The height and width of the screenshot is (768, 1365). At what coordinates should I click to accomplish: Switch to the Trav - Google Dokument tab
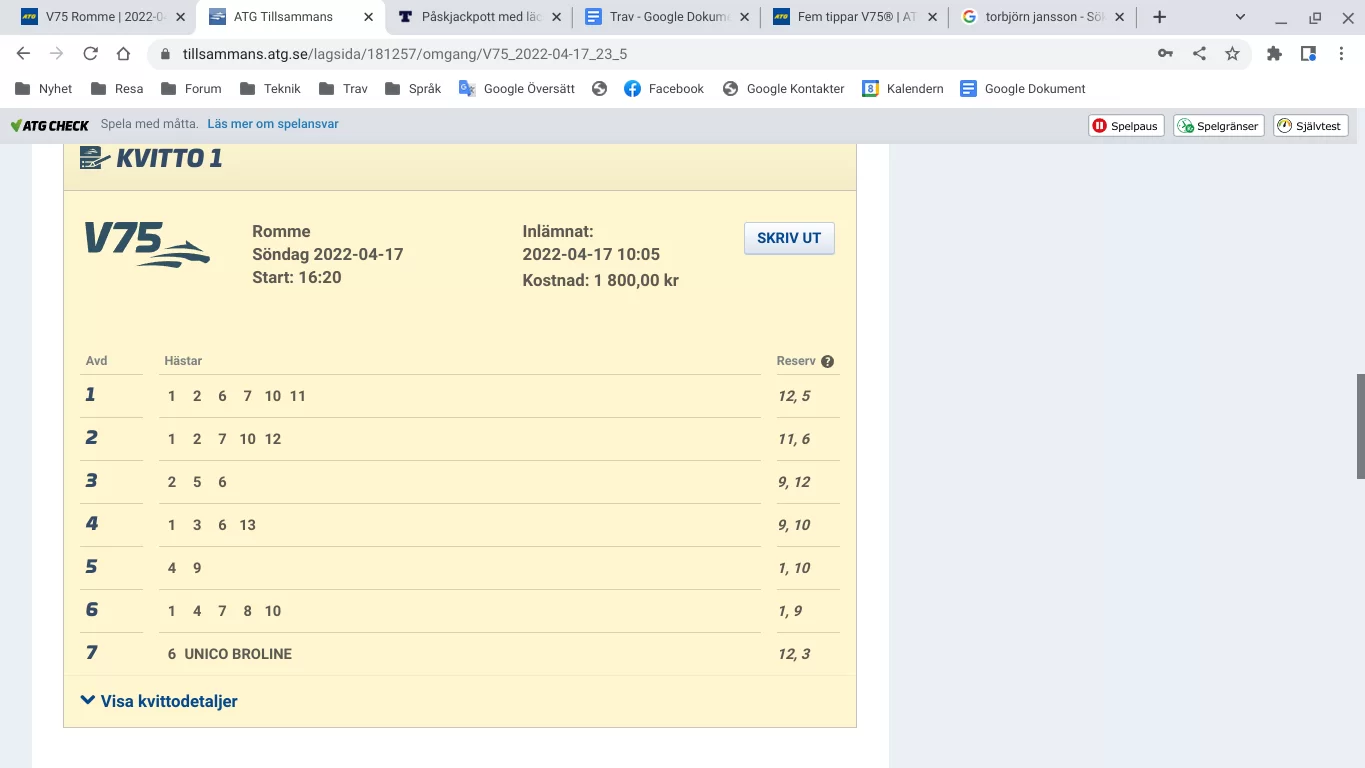coord(655,16)
